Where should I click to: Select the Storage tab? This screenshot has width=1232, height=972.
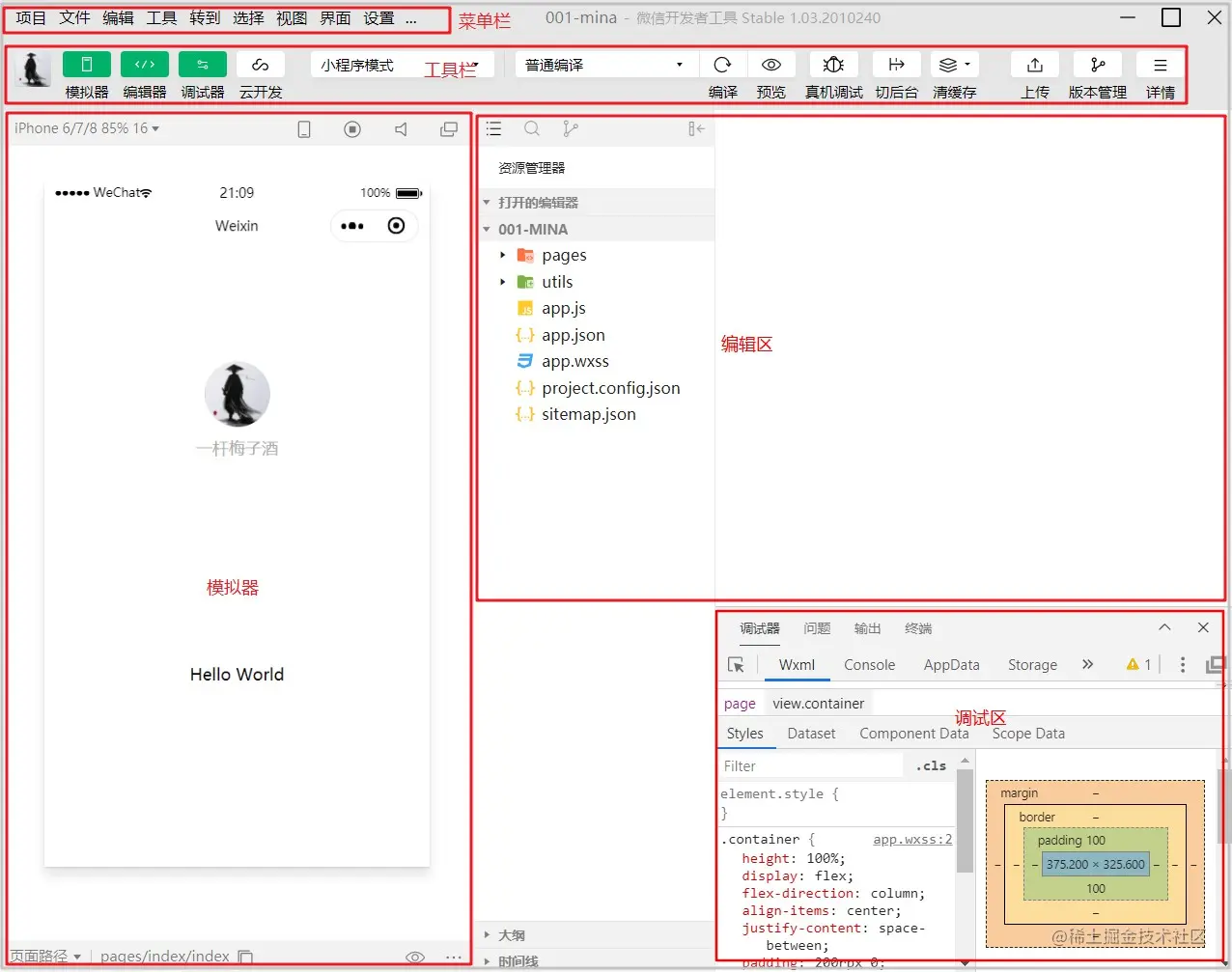1032,665
